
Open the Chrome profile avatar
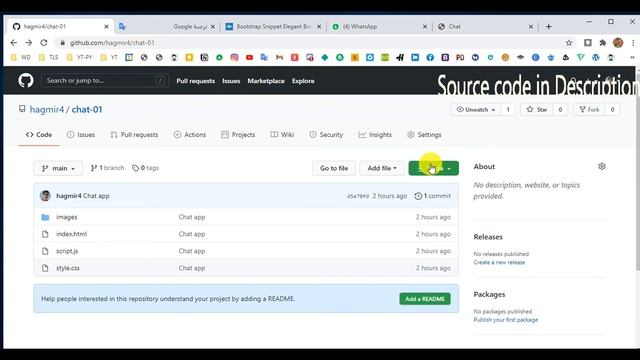click(x=618, y=42)
